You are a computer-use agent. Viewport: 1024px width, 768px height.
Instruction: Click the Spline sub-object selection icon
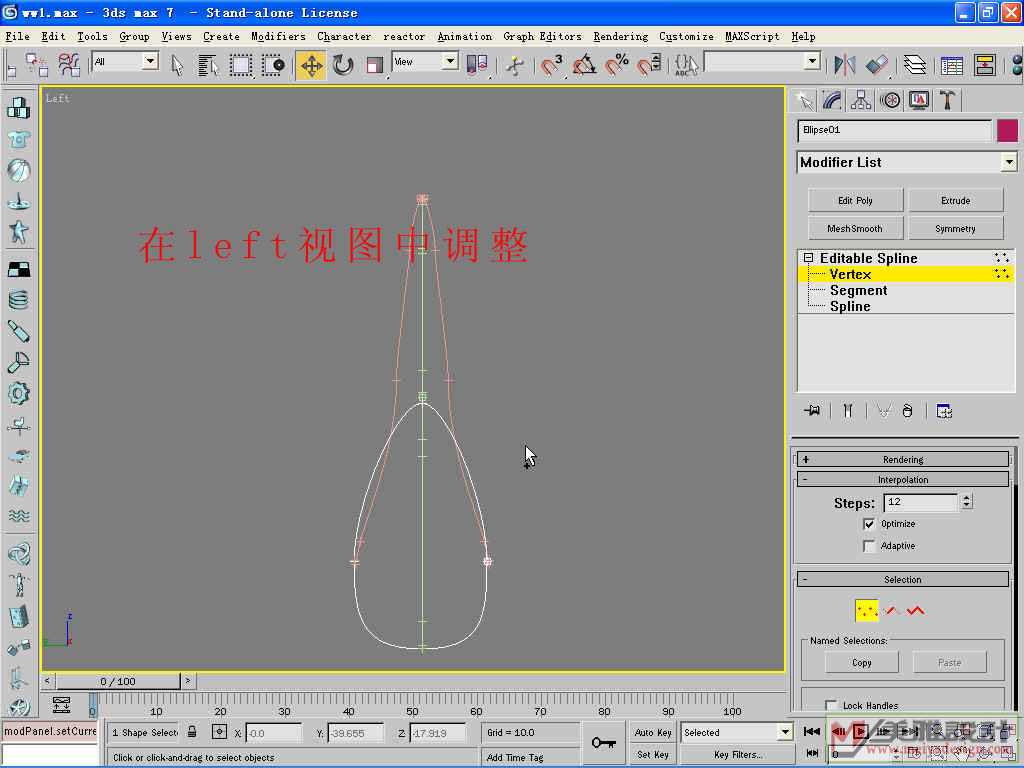916,611
